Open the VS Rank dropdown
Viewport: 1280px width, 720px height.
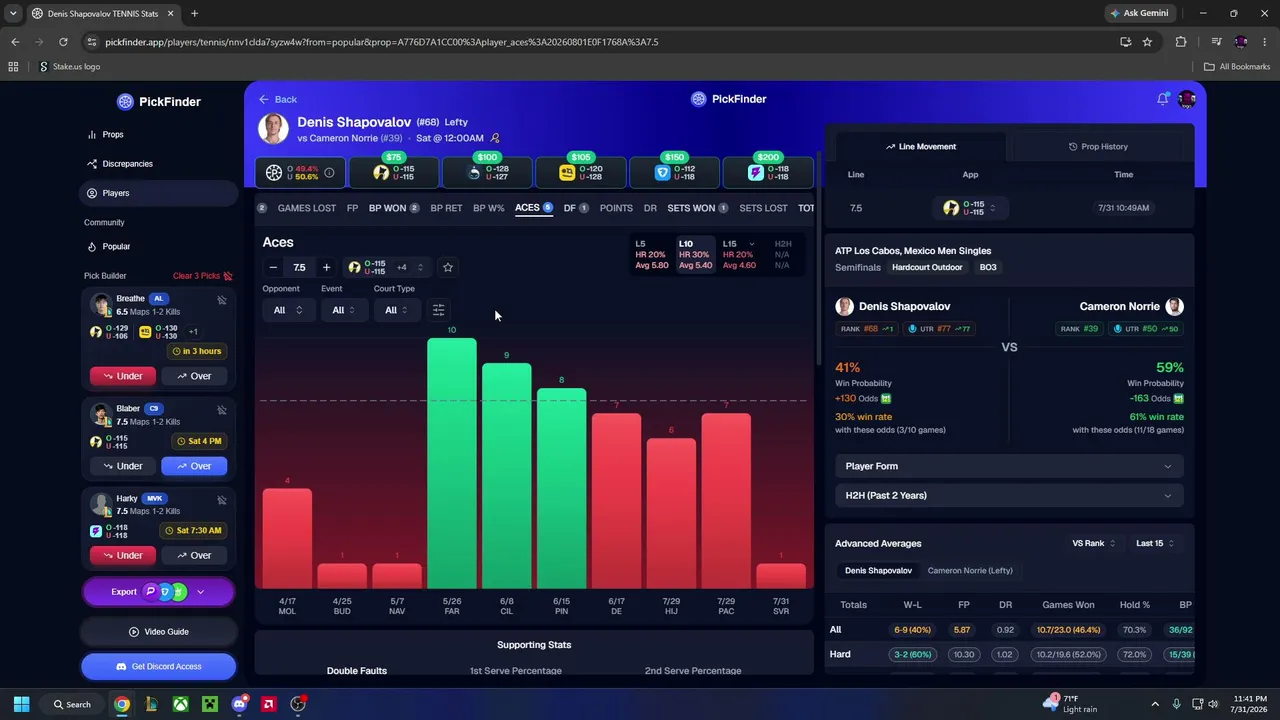[1094, 543]
